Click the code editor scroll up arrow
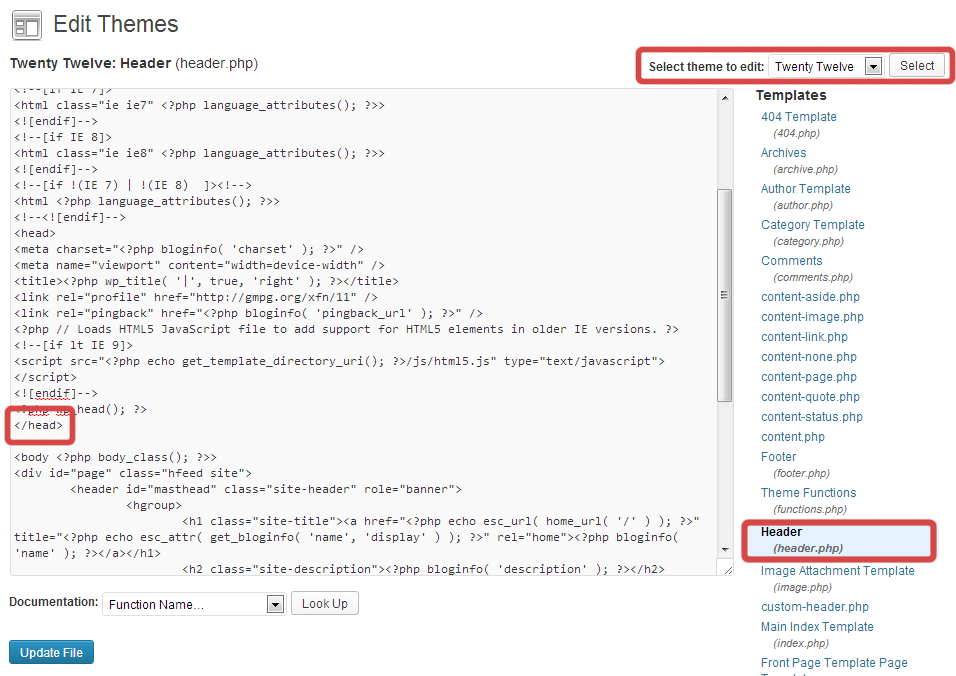 tap(725, 98)
